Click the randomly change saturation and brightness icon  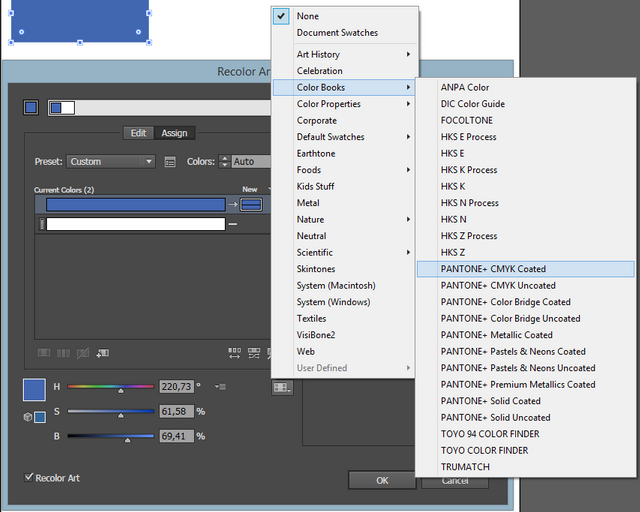254,353
